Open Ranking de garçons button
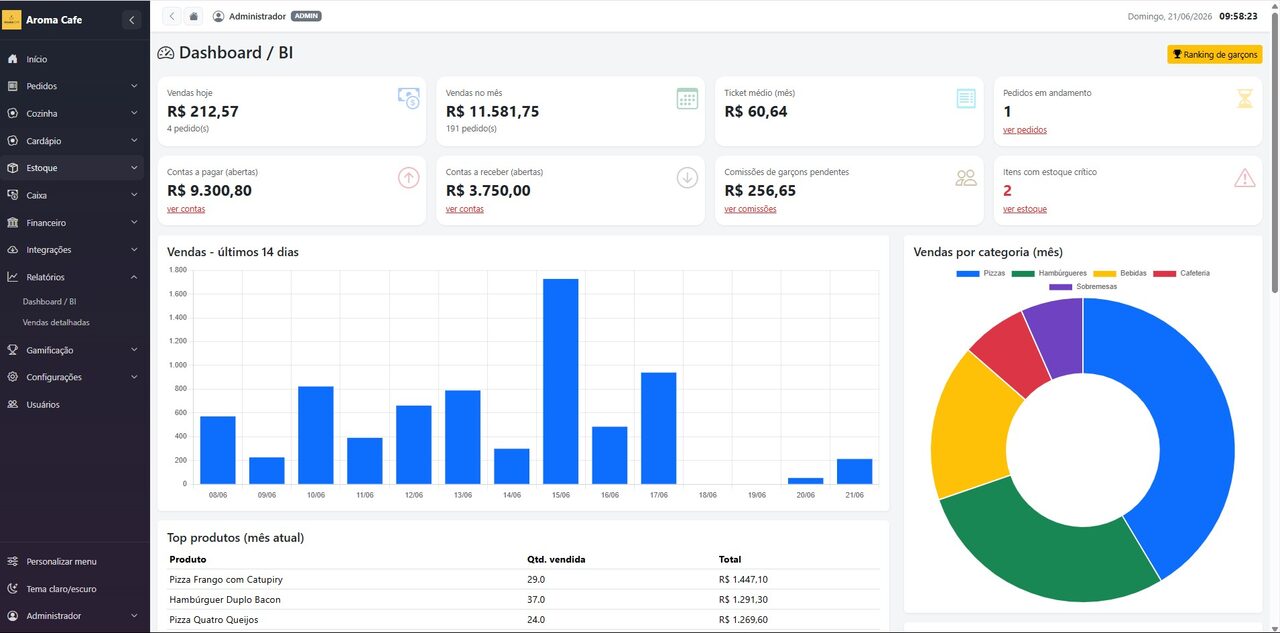The image size is (1280, 633). 1214,54
